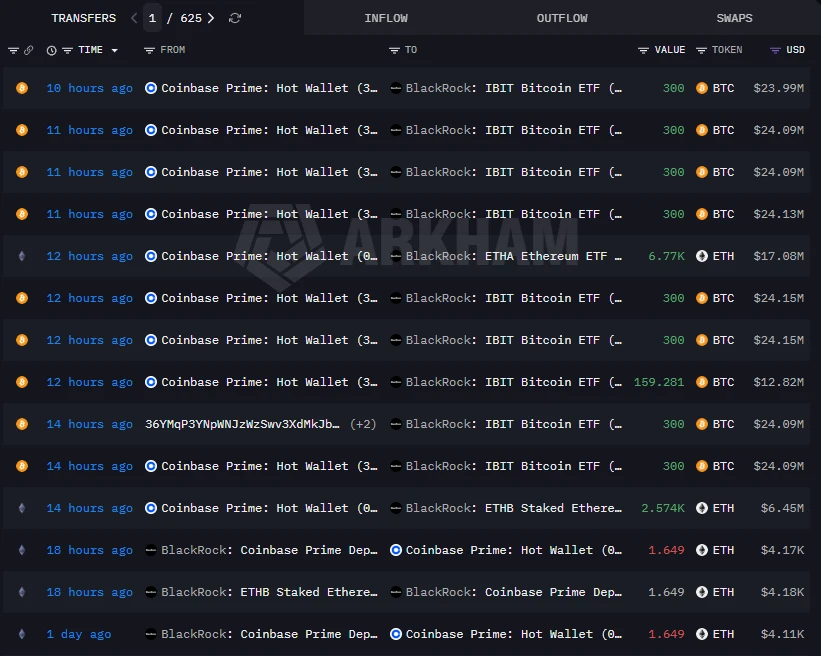Viewport: 821px width, 656px height.
Task: Open Coinbase Prime recipient on $4.17K row
Action: tap(514, 550)
